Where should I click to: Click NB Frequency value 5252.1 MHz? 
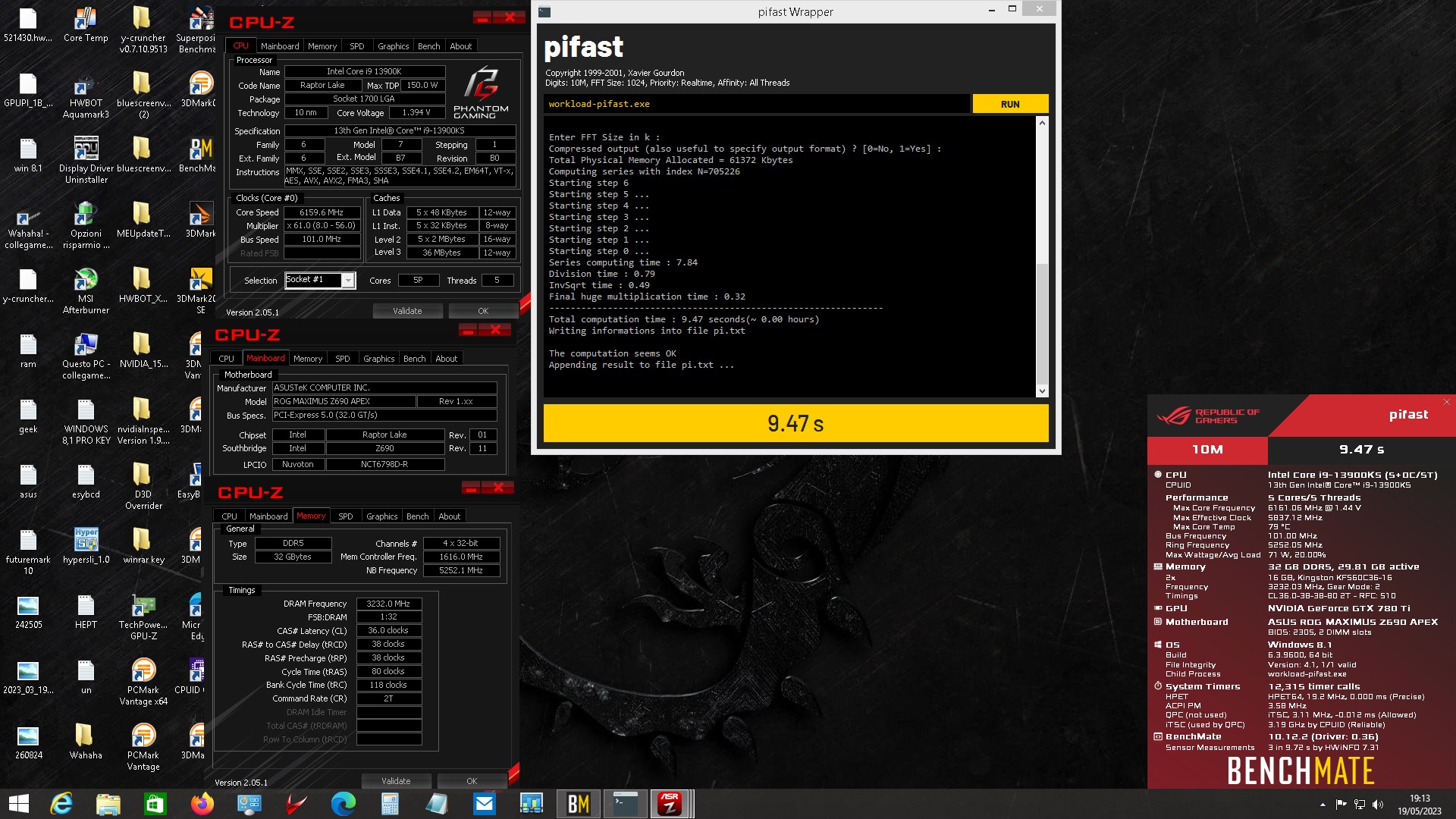coord(461,570)
